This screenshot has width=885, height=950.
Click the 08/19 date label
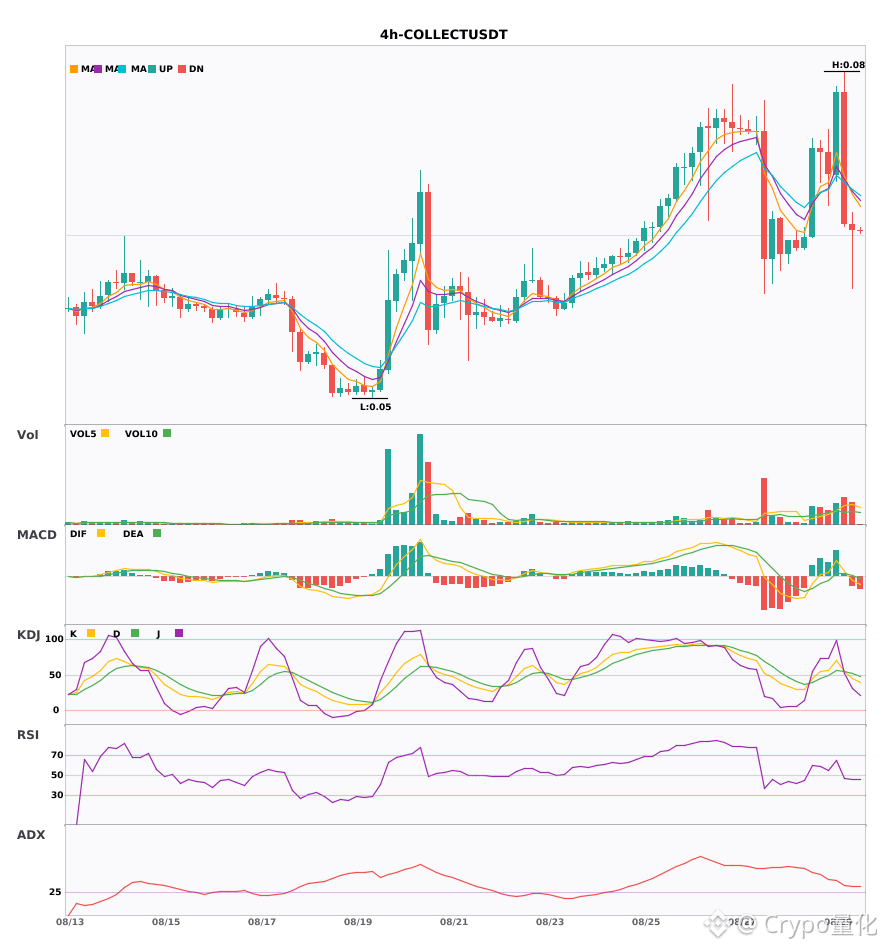[x=358, y=922]
